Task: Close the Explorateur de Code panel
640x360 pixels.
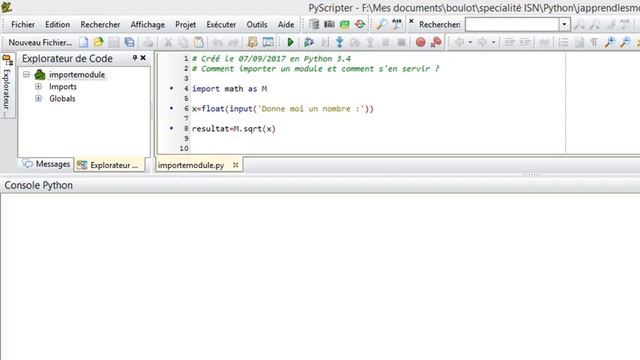Action: [x=143, y=58]
